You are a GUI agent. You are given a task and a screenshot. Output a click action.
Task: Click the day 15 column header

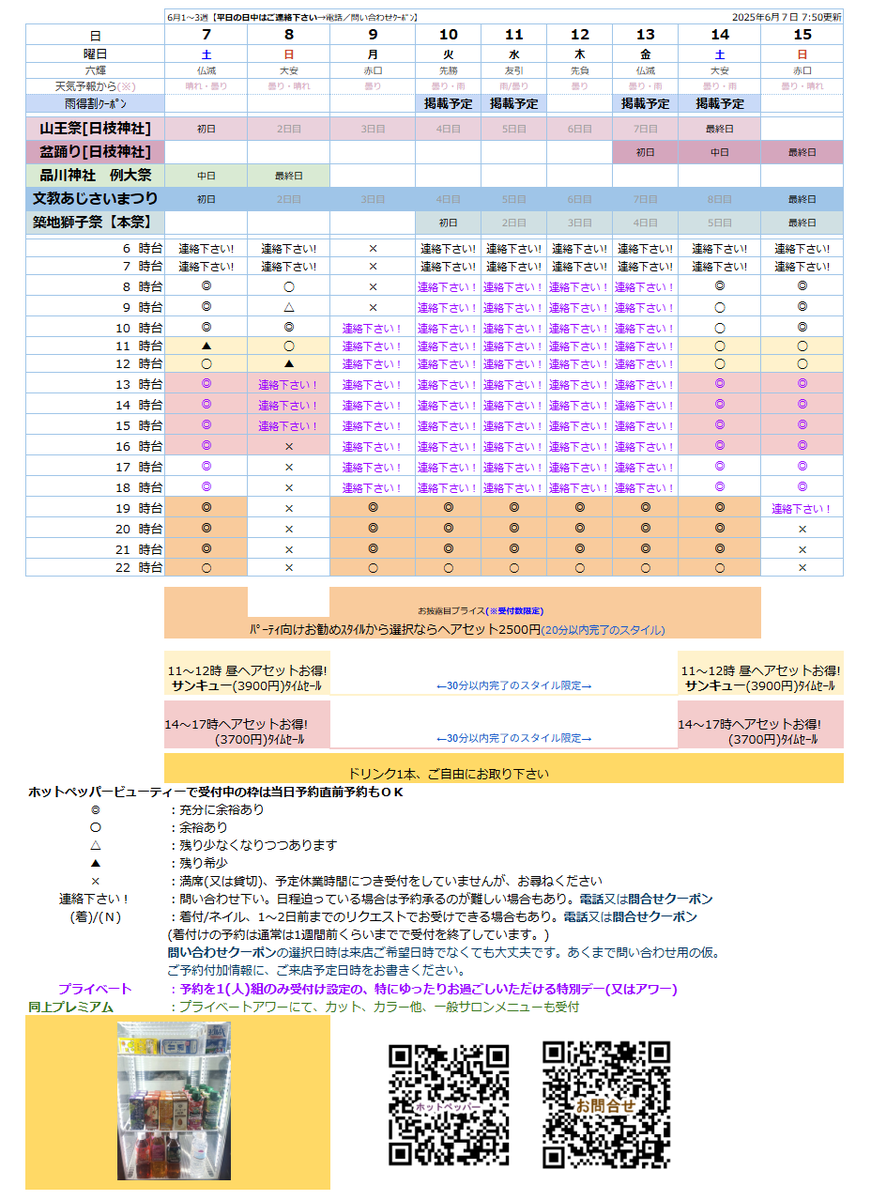pos(802,35)
